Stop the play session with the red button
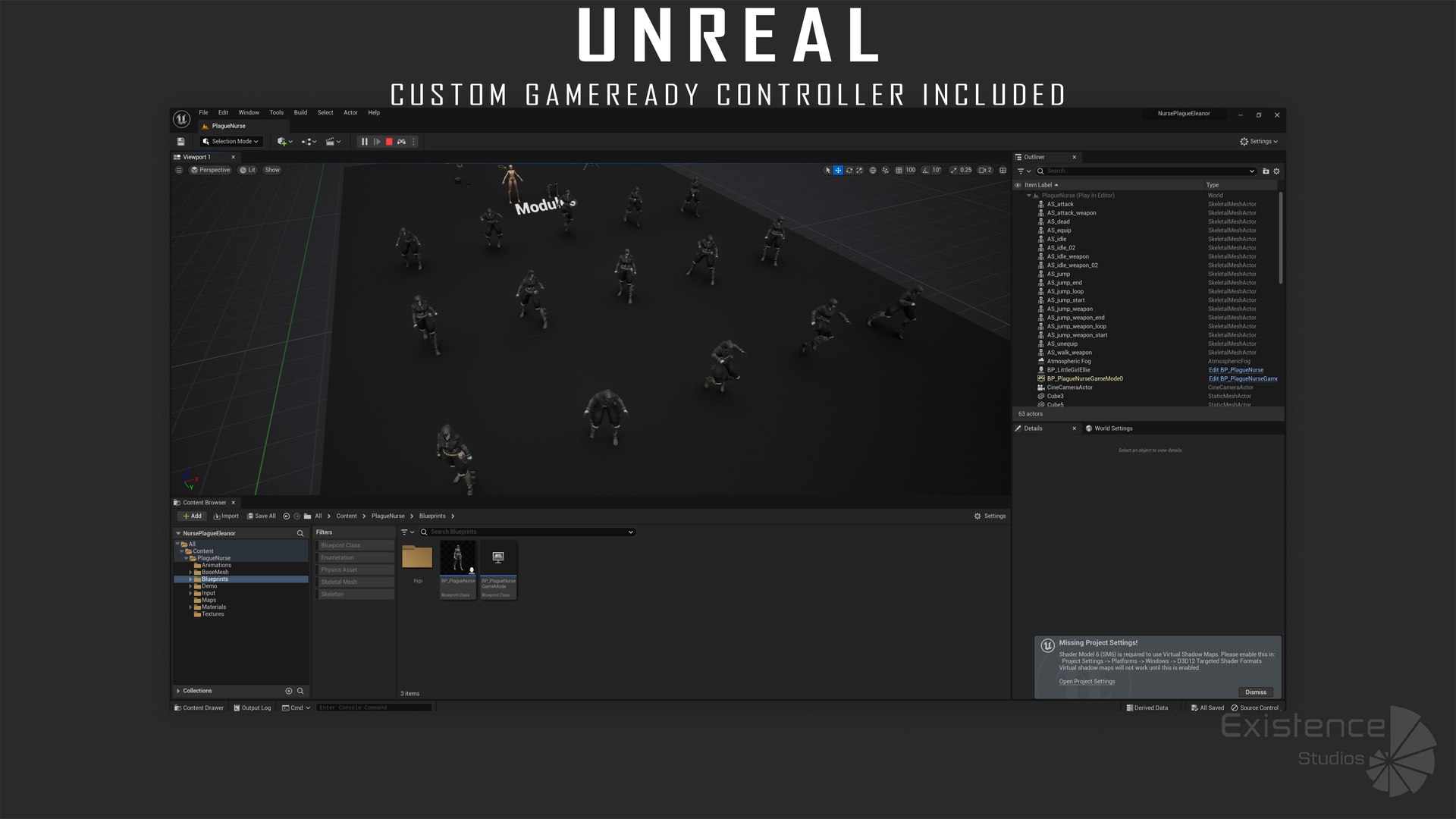Image resolution: width=1456 pixels, height=819 pixels. (x=389, y=142)
